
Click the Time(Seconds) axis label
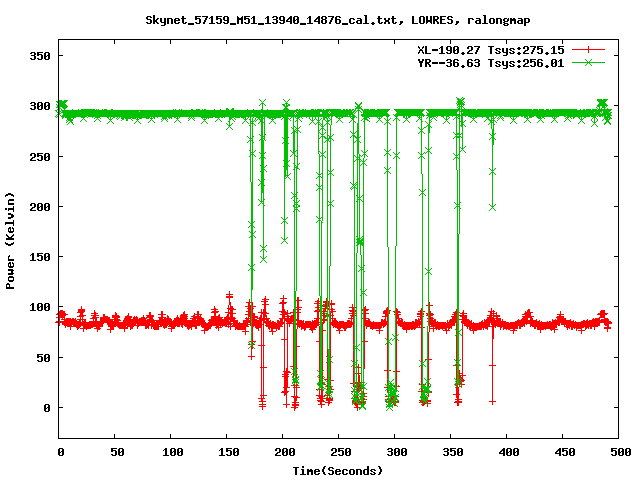tap(338, 471)
